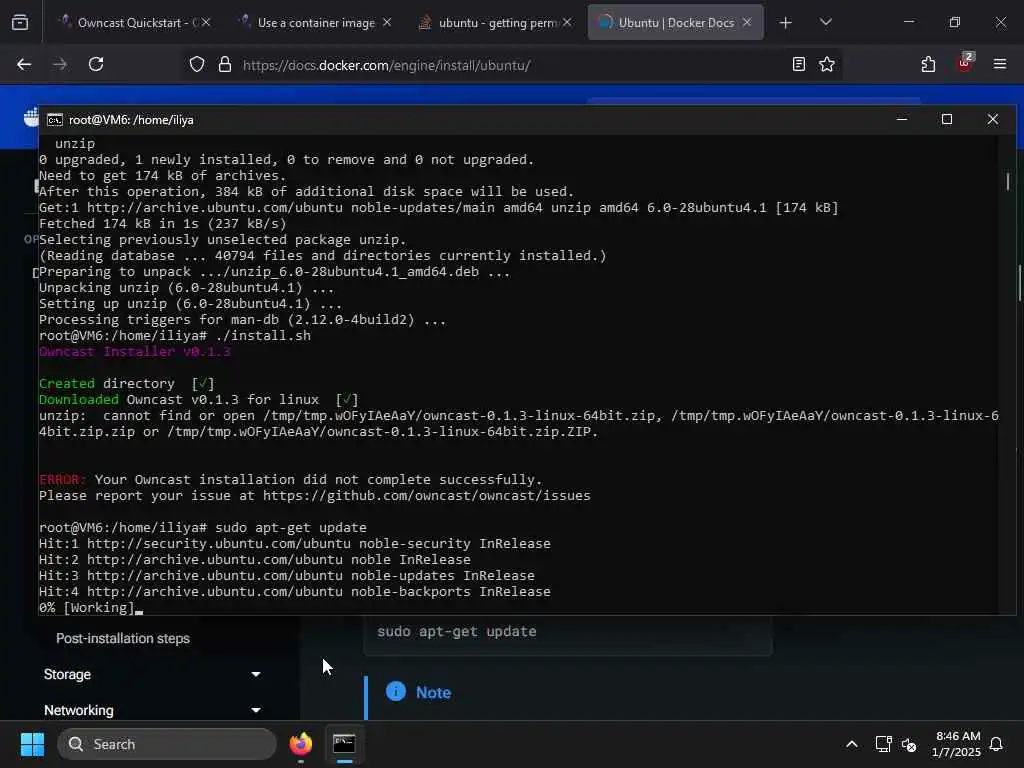Open clock and date 8:46 AM
The height and width of the screenshot is (768, 1024).
coord(956,744)
